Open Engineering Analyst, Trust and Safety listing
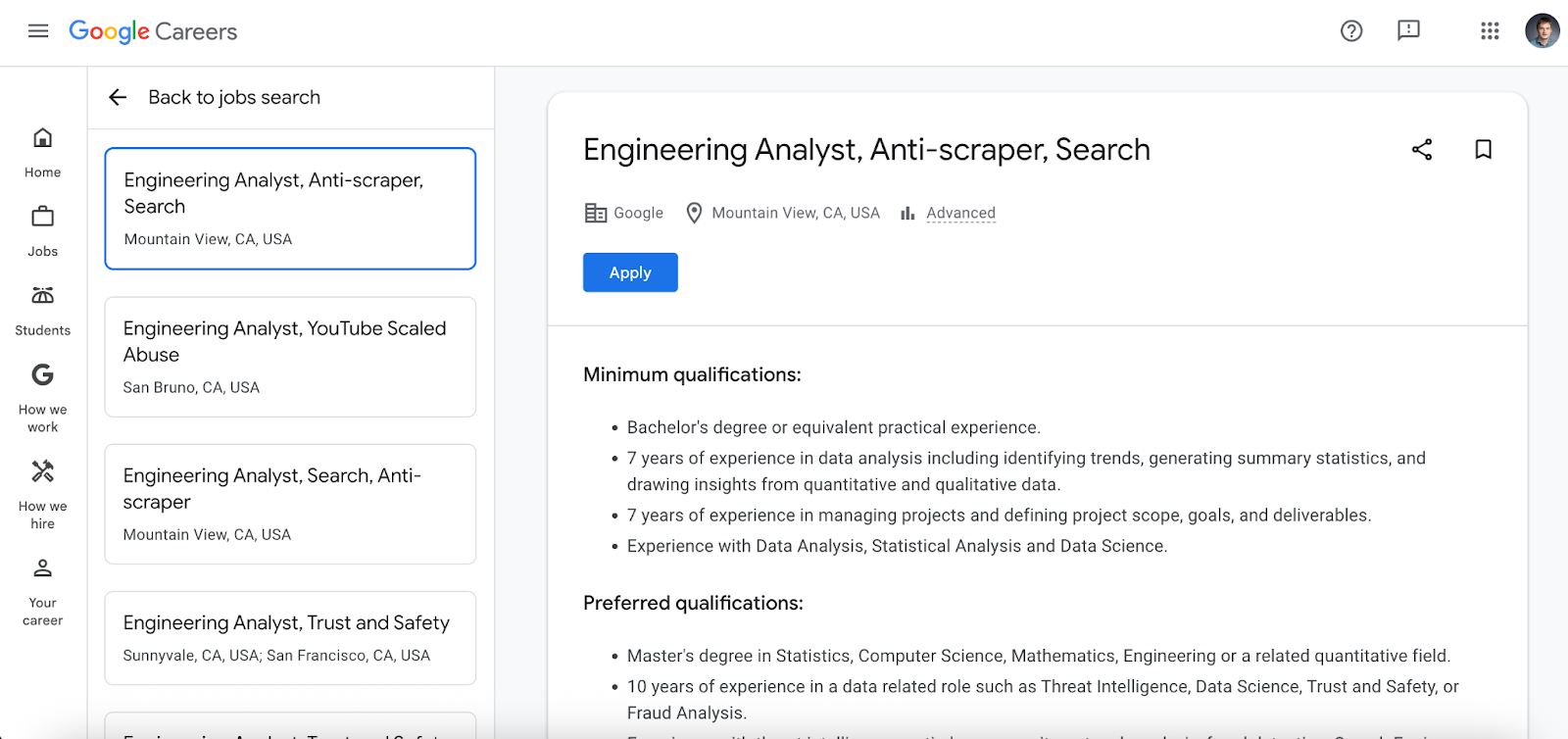The image size is (1568, 739). 290,637
